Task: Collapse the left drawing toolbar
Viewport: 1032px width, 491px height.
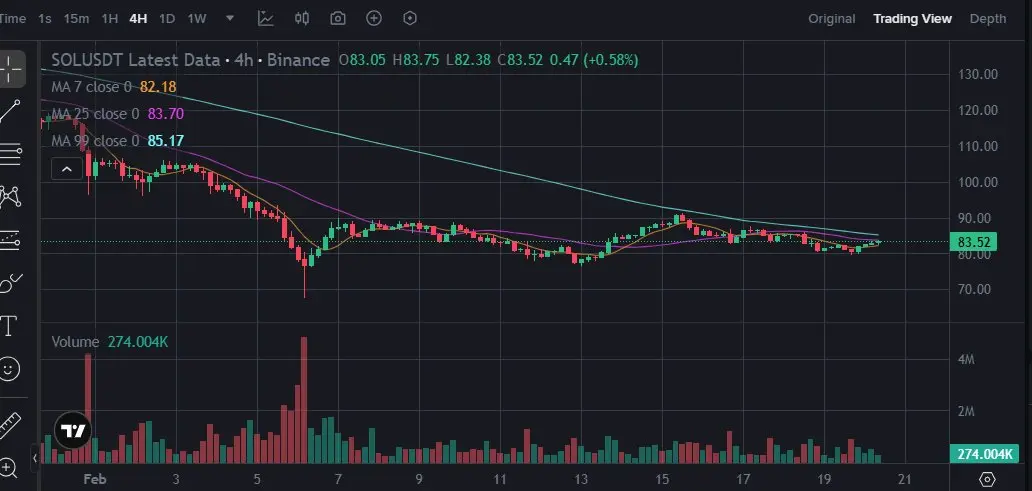Action: click(x=34, y=458)
